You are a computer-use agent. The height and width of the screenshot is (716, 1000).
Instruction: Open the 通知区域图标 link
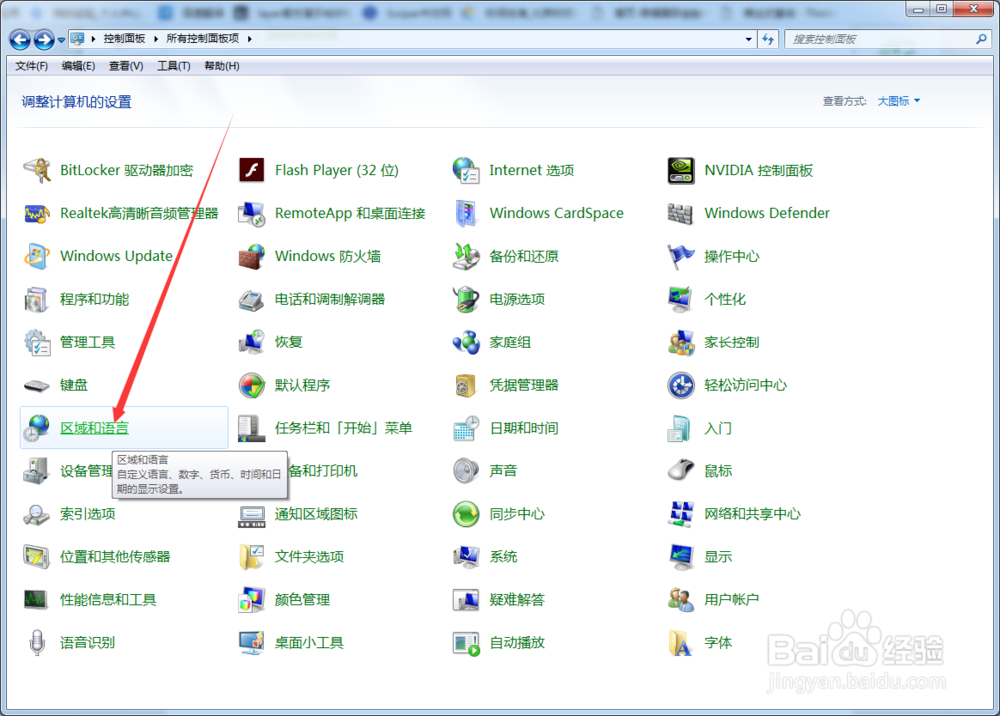tap(316, 514)
